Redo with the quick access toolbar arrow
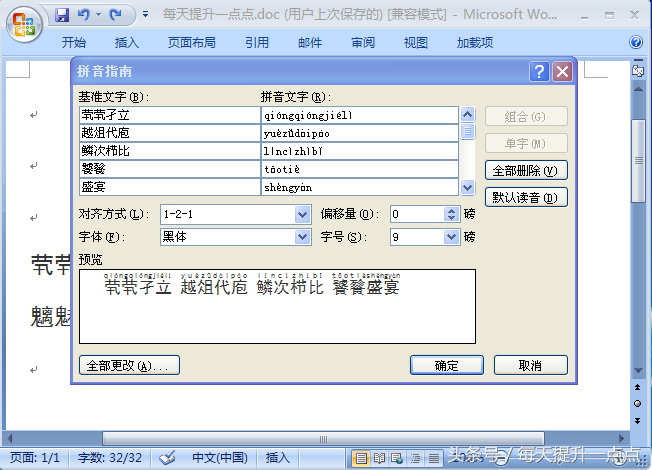The image size is (652, 470). tap(115, 15)
